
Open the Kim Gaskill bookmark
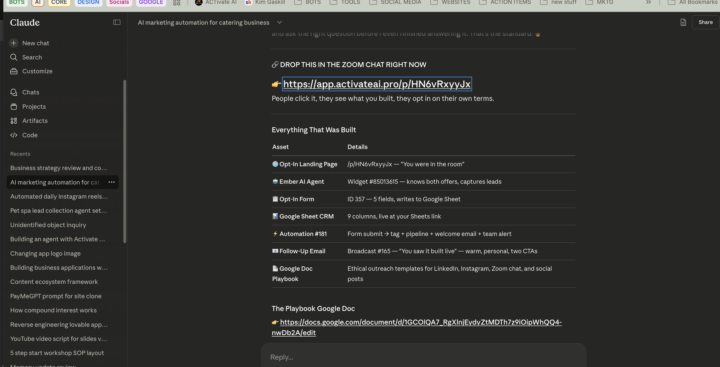(x=265, y=2)
